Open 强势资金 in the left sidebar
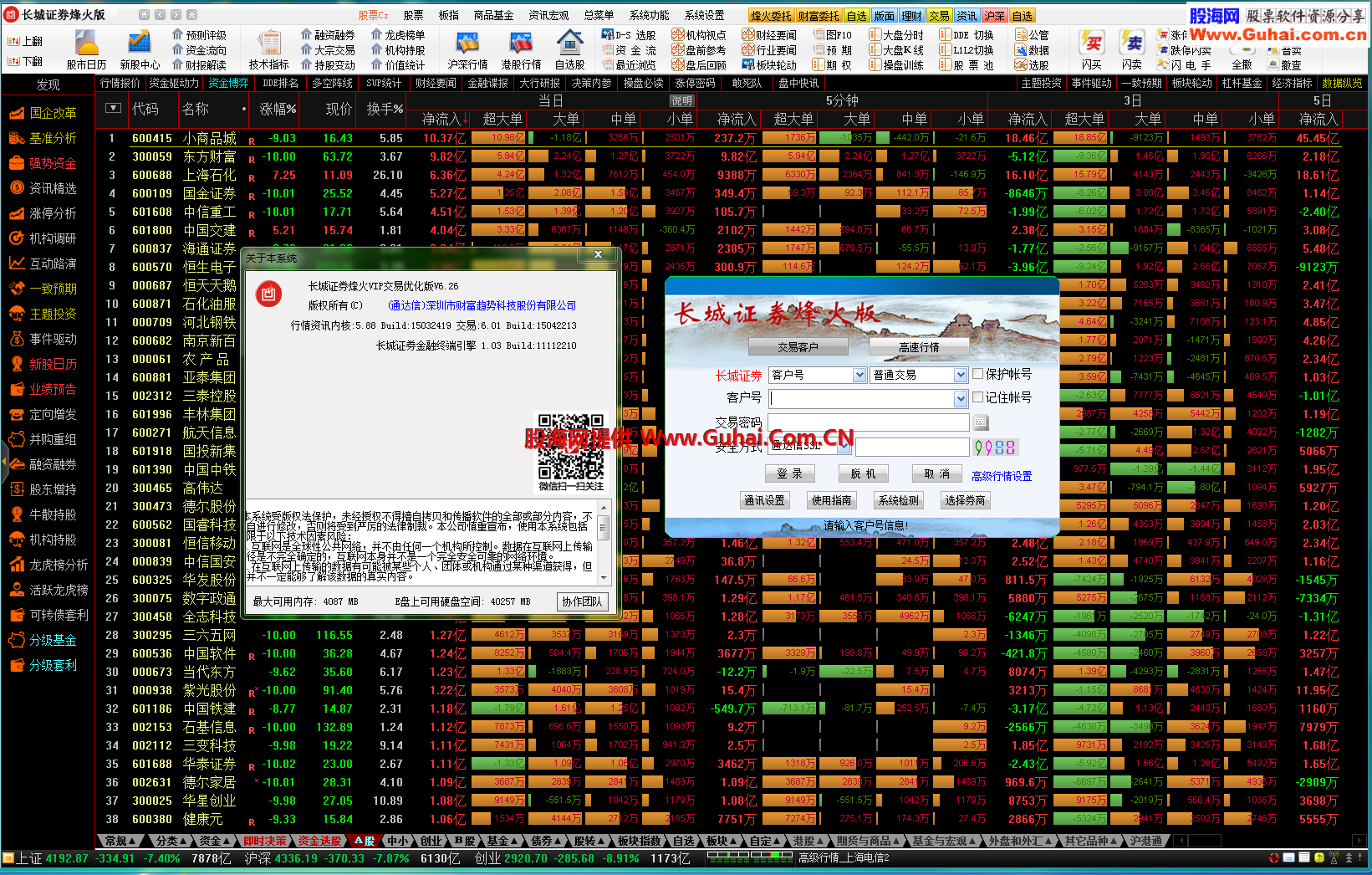 [43, 163]
